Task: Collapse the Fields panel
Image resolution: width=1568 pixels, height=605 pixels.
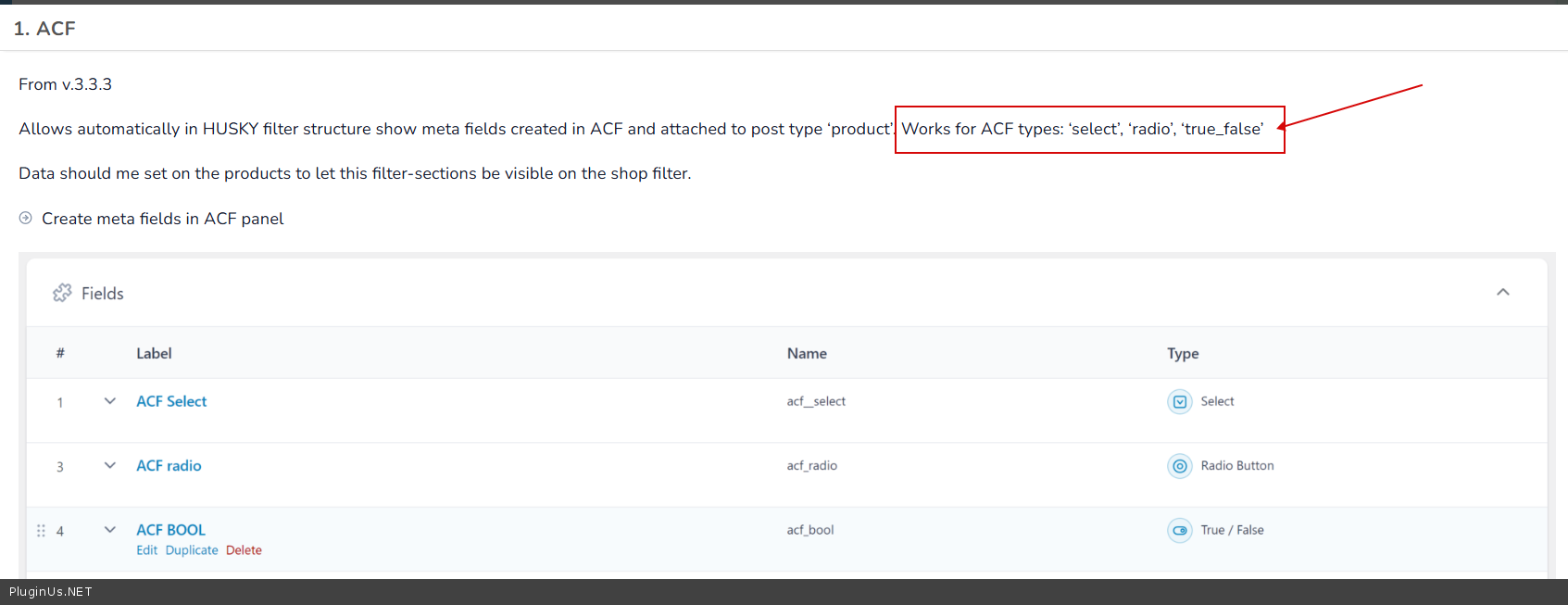Action: click(1502, 292)
